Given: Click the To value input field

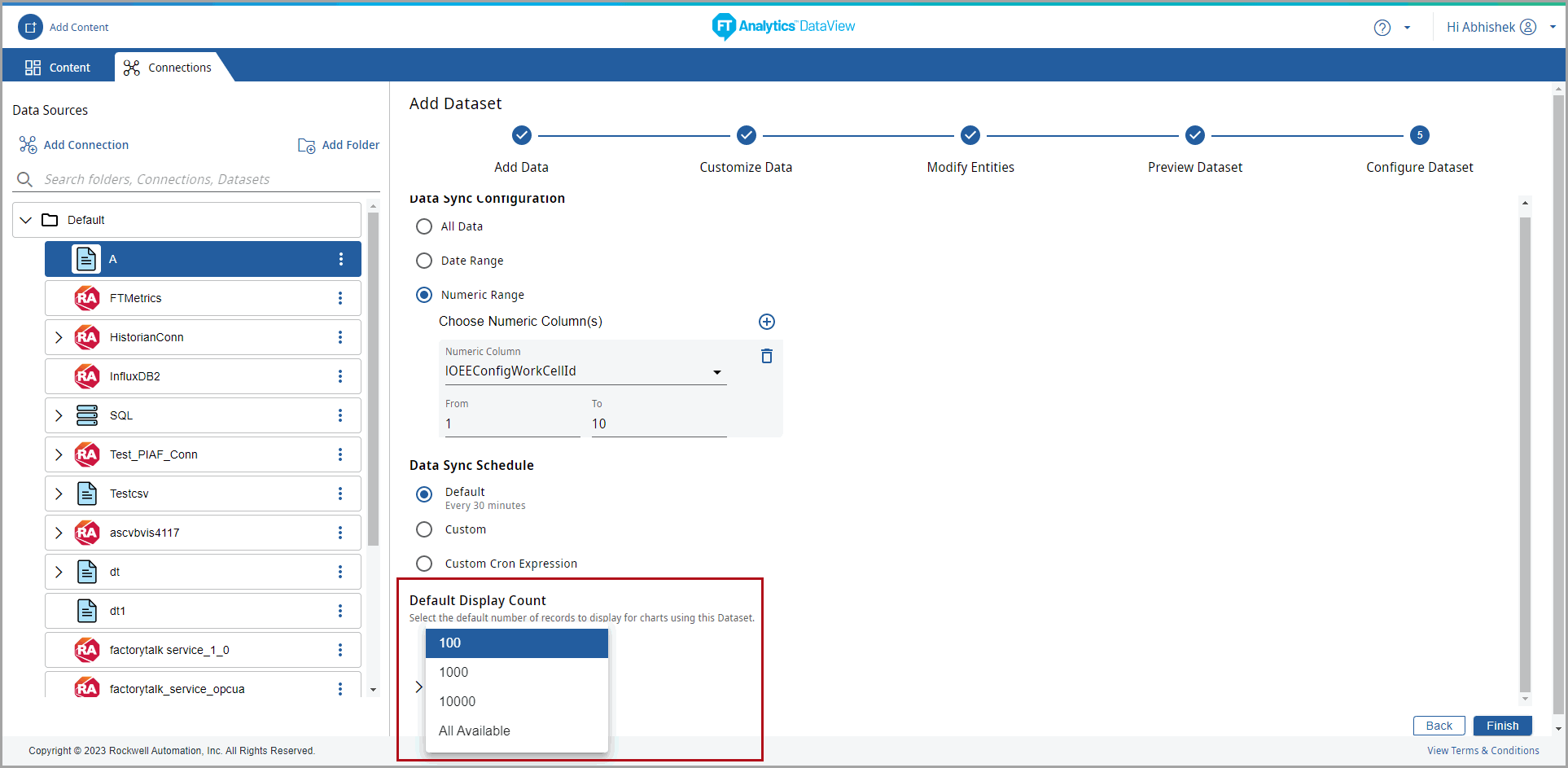Looking at the screenshot, I should pos(658,424).
